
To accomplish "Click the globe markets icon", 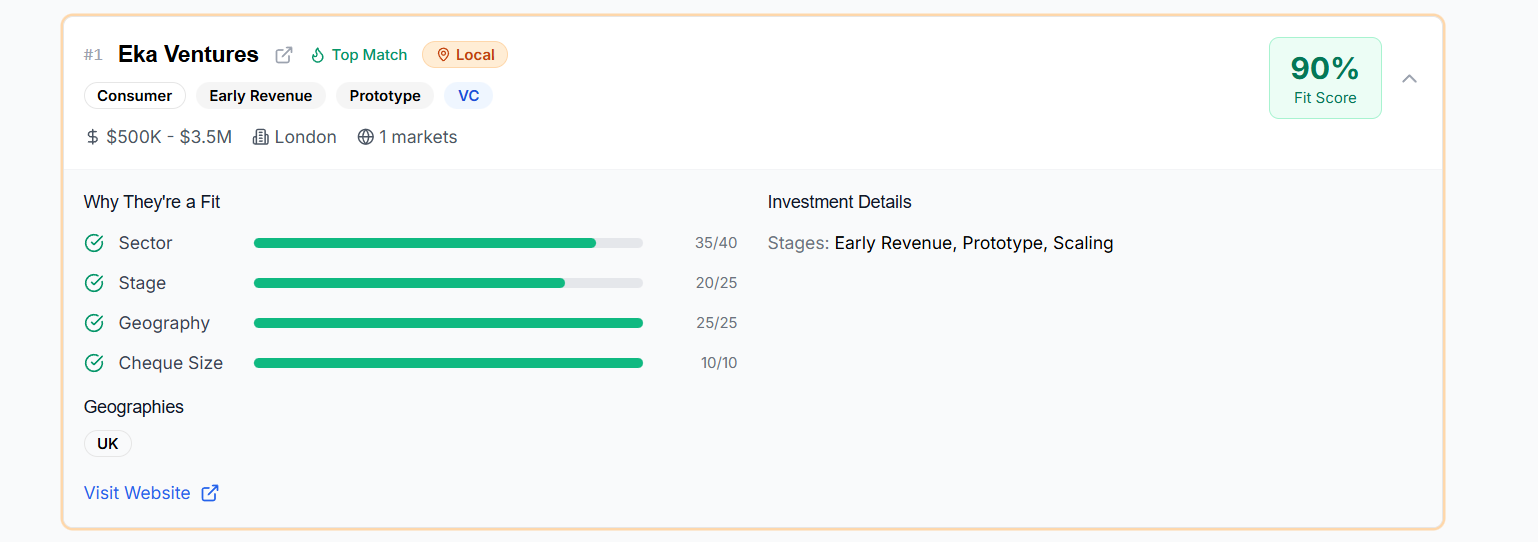I will pos(365,137).
